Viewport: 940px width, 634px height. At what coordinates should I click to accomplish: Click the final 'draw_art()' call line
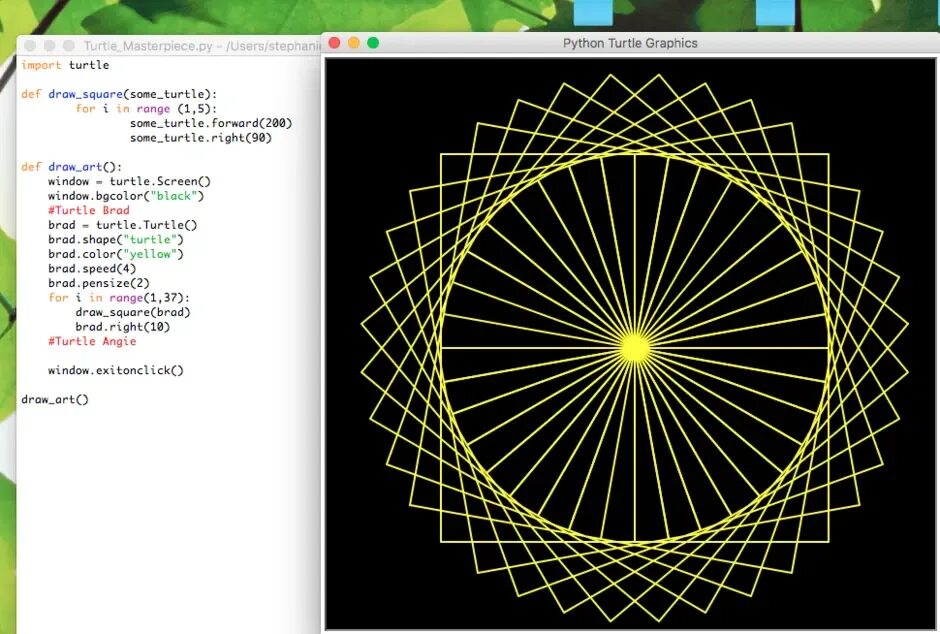click(x=55, y=399)
